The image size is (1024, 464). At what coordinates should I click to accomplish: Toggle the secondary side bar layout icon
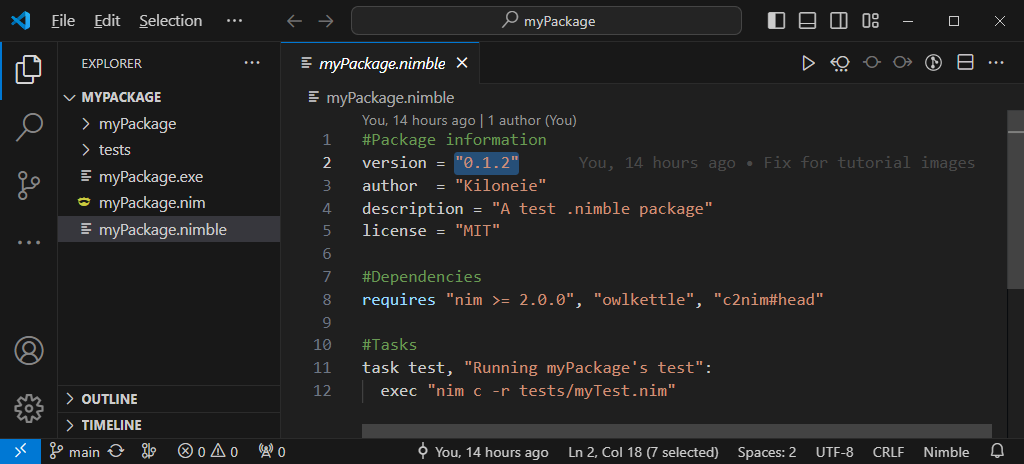point(839,21)
